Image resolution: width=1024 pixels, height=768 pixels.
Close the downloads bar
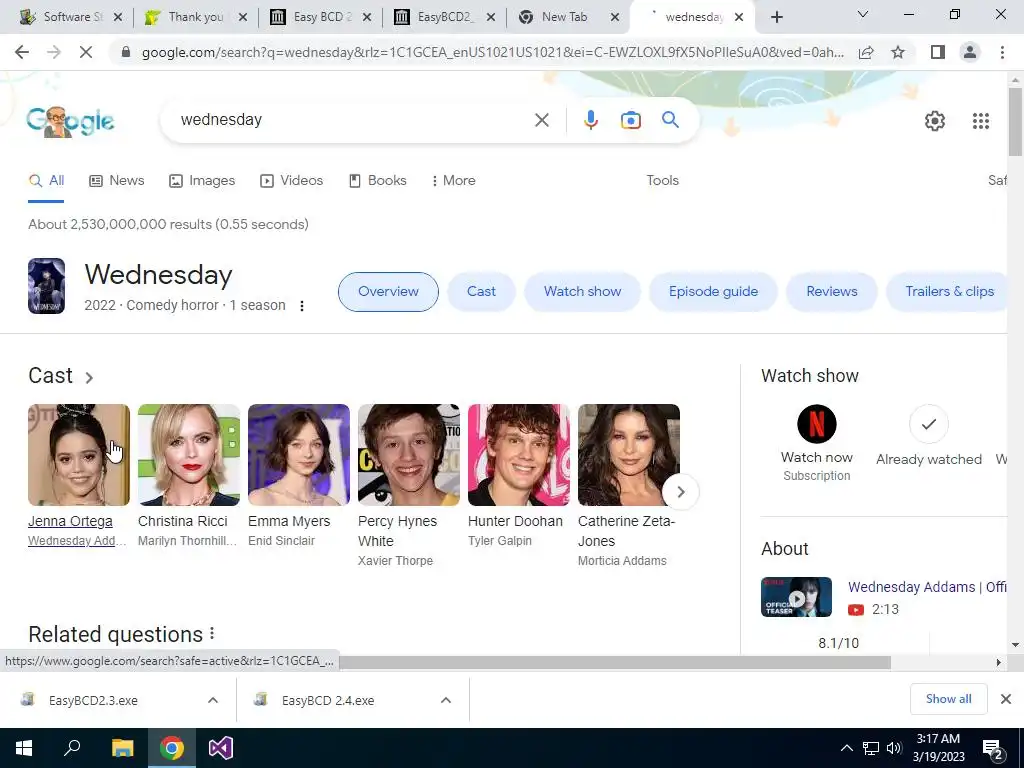point(1006,699)
